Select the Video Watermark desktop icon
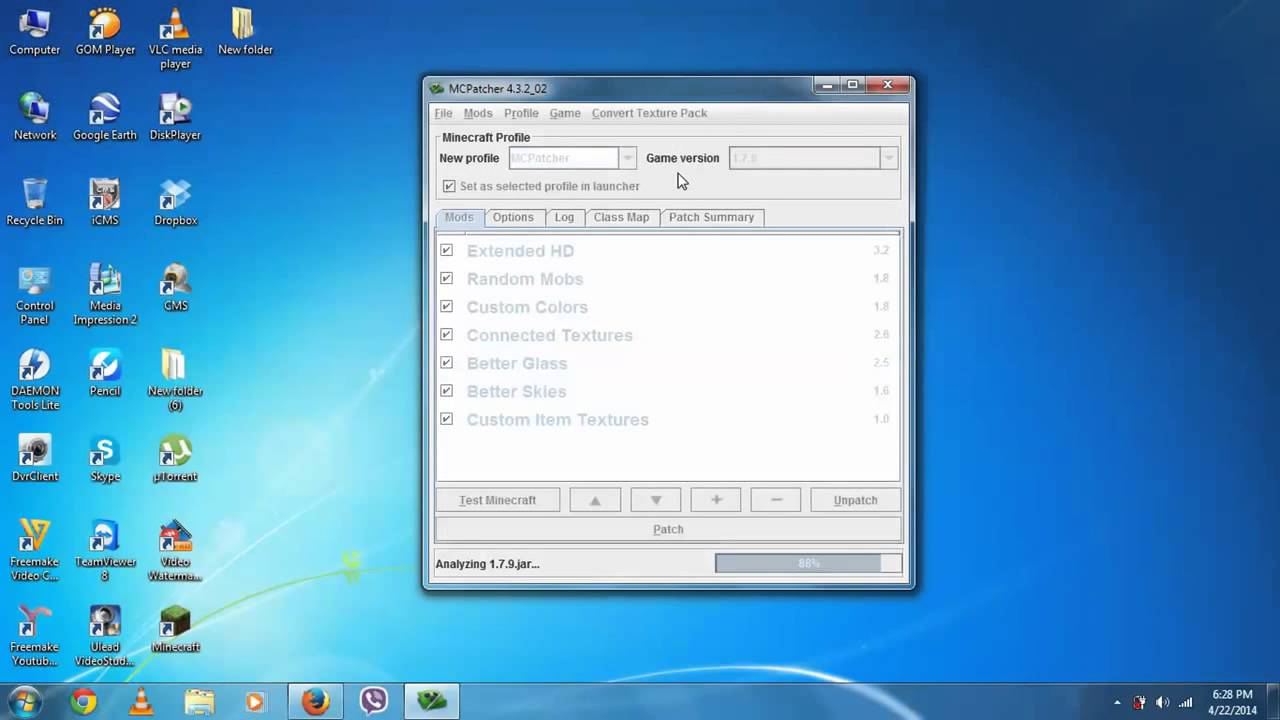Screen dimensions: 1280x720 175,550
